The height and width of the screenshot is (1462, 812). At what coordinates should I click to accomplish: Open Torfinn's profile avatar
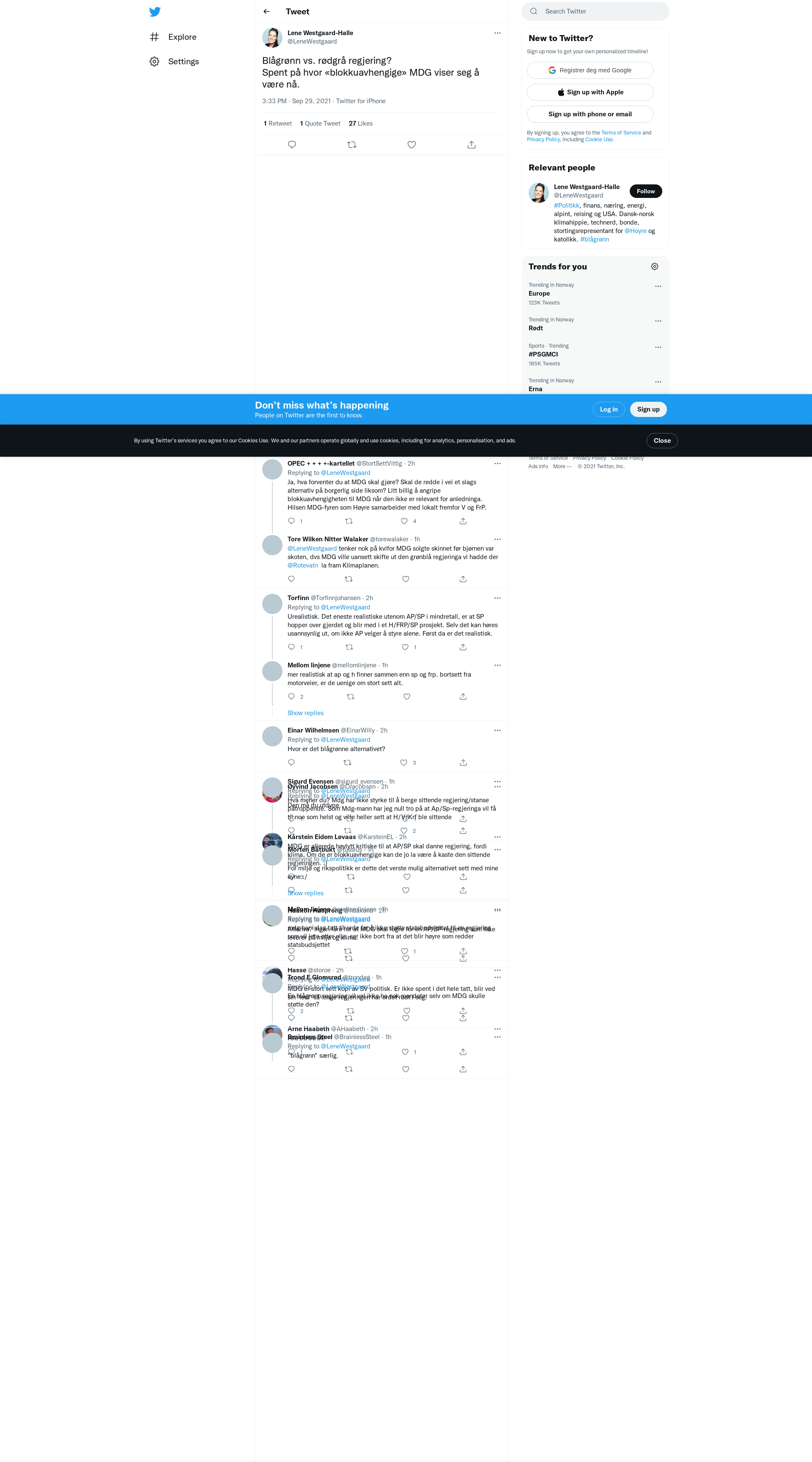(x=272, y=604)
